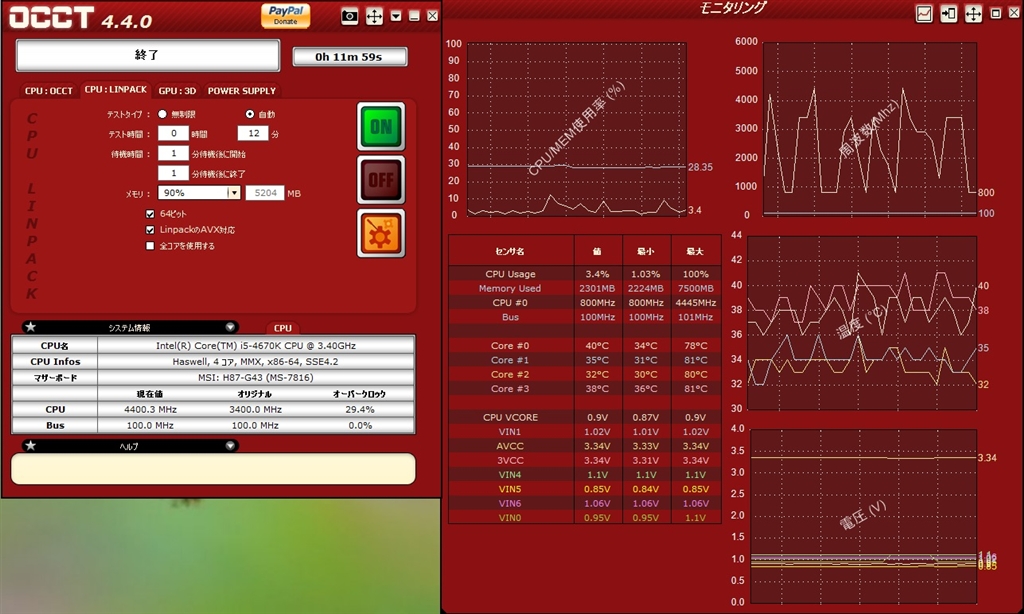This screenshot has width=1024, height=614.
Task: Close the monitoring window
Action: [x=1014, y=13]
